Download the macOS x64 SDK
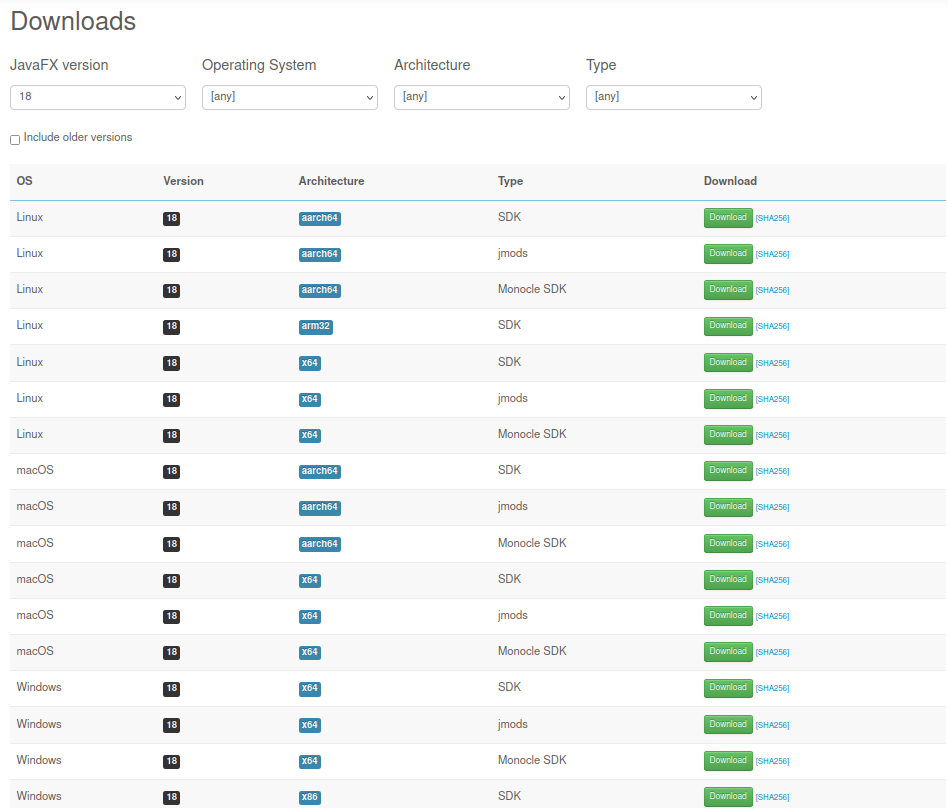The image size is (948, 808). (728, 579)
